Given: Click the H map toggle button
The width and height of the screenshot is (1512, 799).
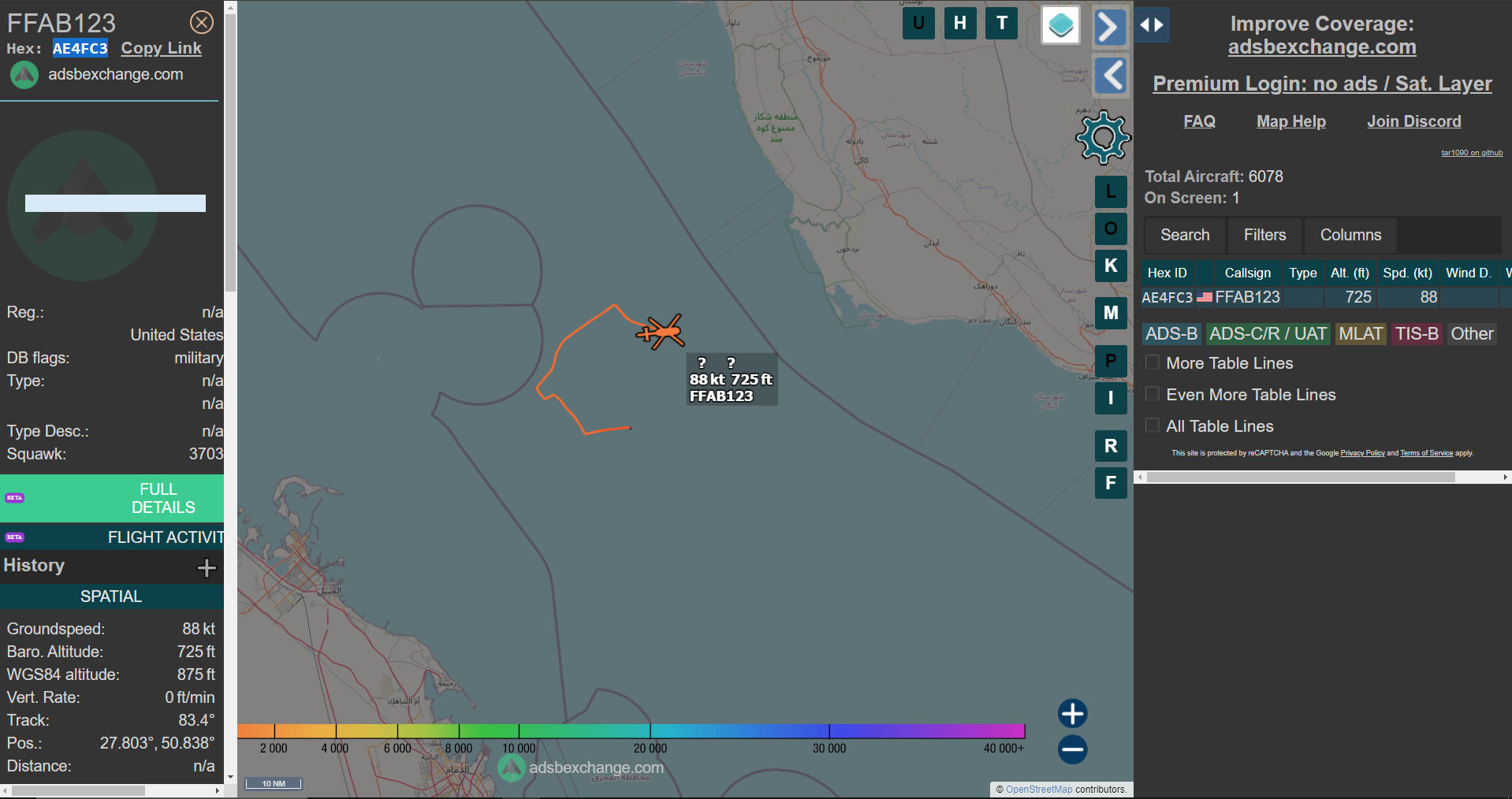Looking at the screenshot, I should (x=960, y=23).
